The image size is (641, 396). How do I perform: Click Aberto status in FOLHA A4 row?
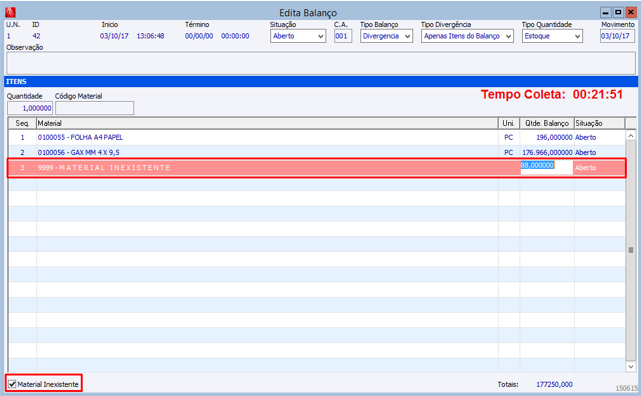click(x=585, y=137)
